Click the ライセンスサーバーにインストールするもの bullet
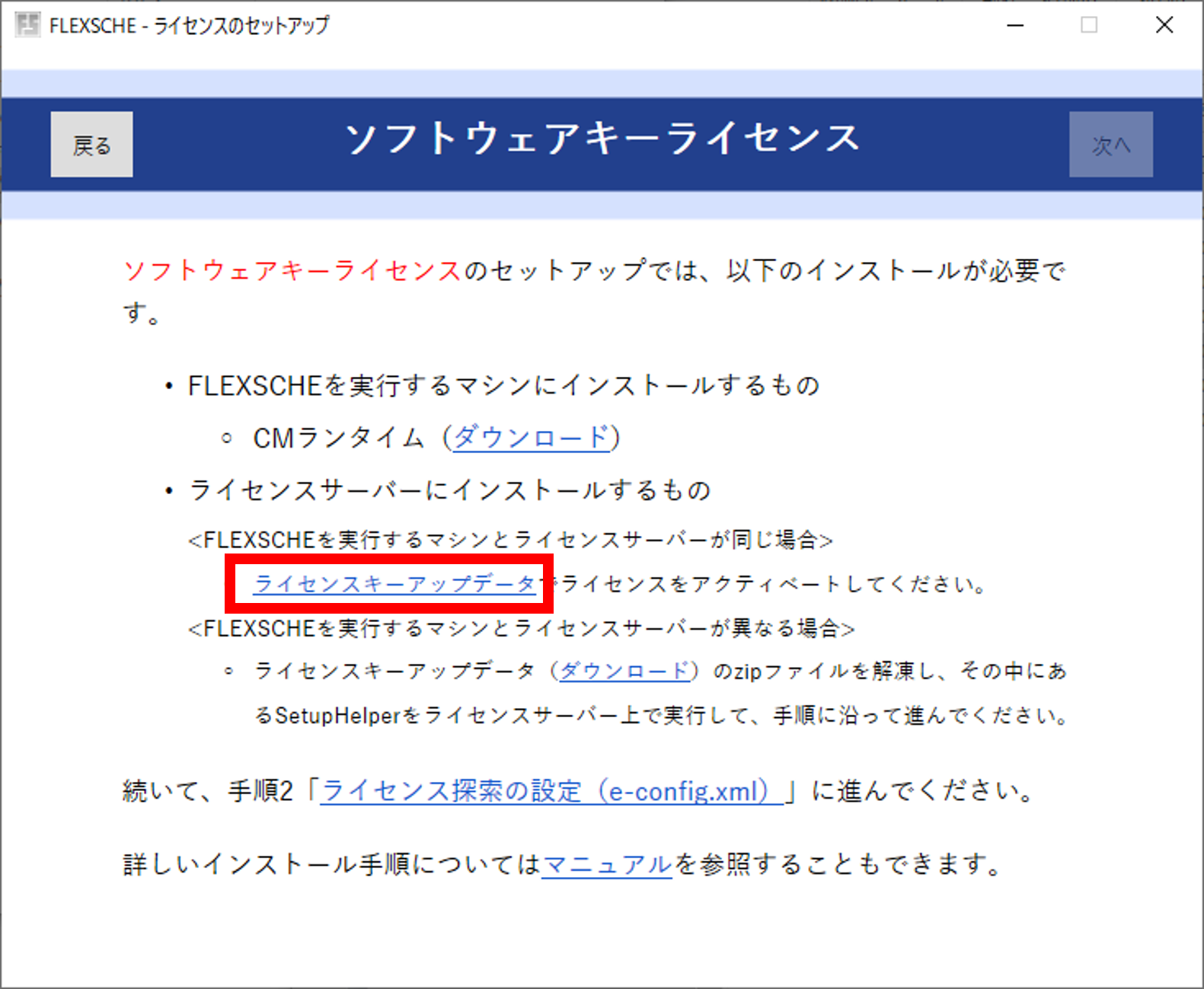 pyautogui.click(x=449, y=490)
